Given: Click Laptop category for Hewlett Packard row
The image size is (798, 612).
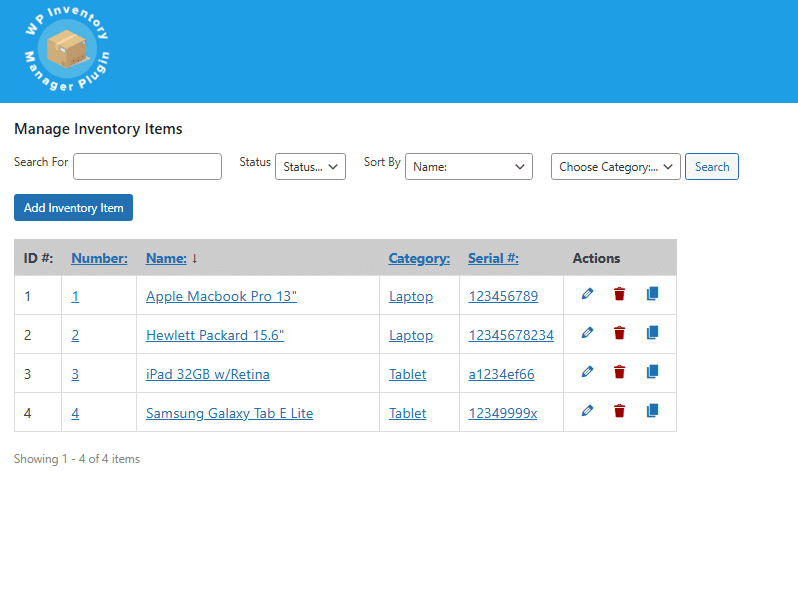Looking at the screenshot, I should pyautogui.click(x=411, y=336).
